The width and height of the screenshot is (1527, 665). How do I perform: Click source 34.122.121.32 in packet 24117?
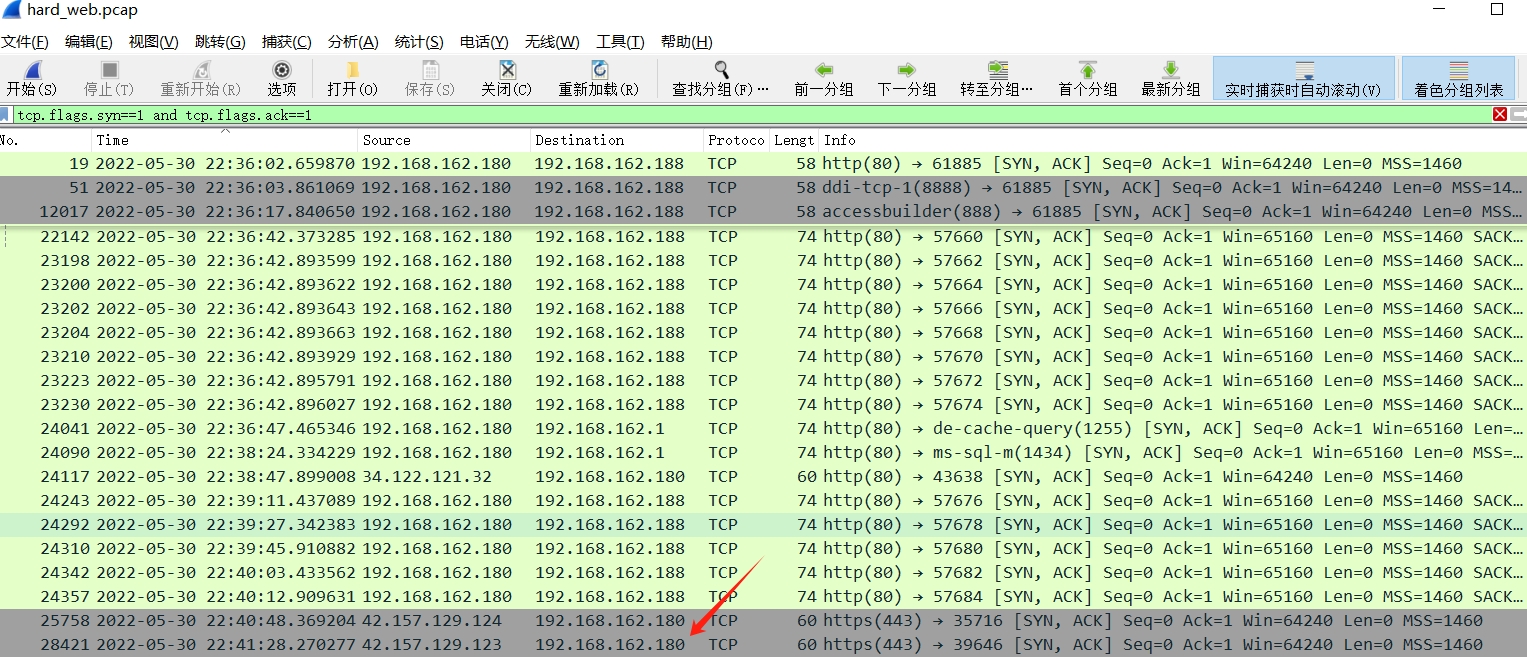click(x=427, y=477)
